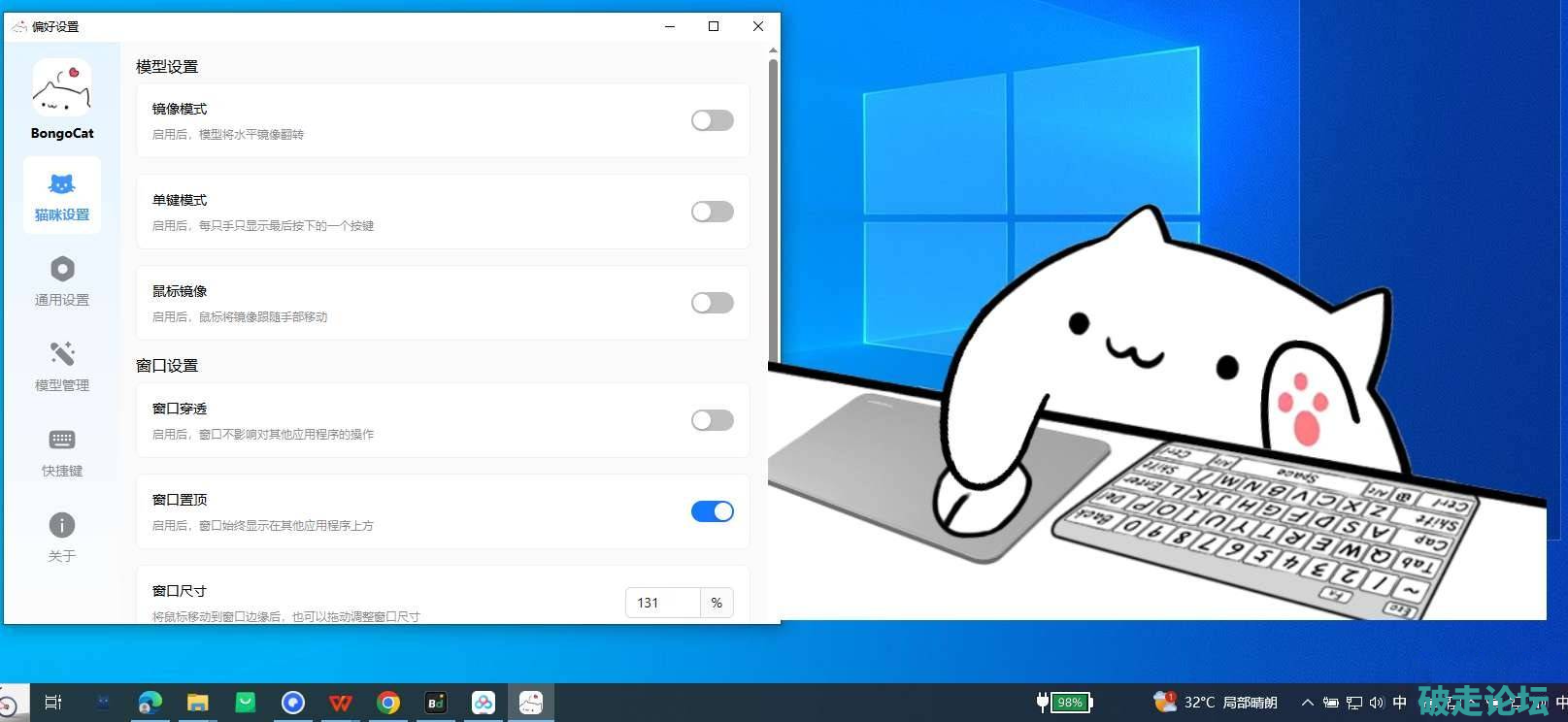
Task: Turn on the 窗口穿透 (Window Passthrough) switch
Action: 712,420
